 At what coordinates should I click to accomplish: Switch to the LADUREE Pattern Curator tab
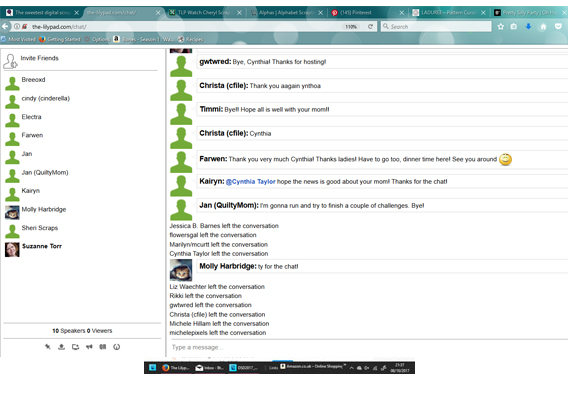[x=448, y=13]
